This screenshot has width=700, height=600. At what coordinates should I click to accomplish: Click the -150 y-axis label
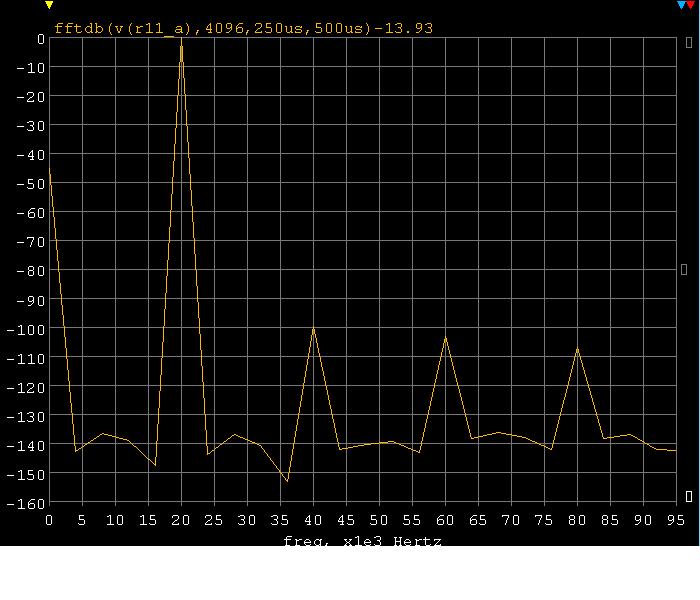pyautogui.click(x=26, y=475)
